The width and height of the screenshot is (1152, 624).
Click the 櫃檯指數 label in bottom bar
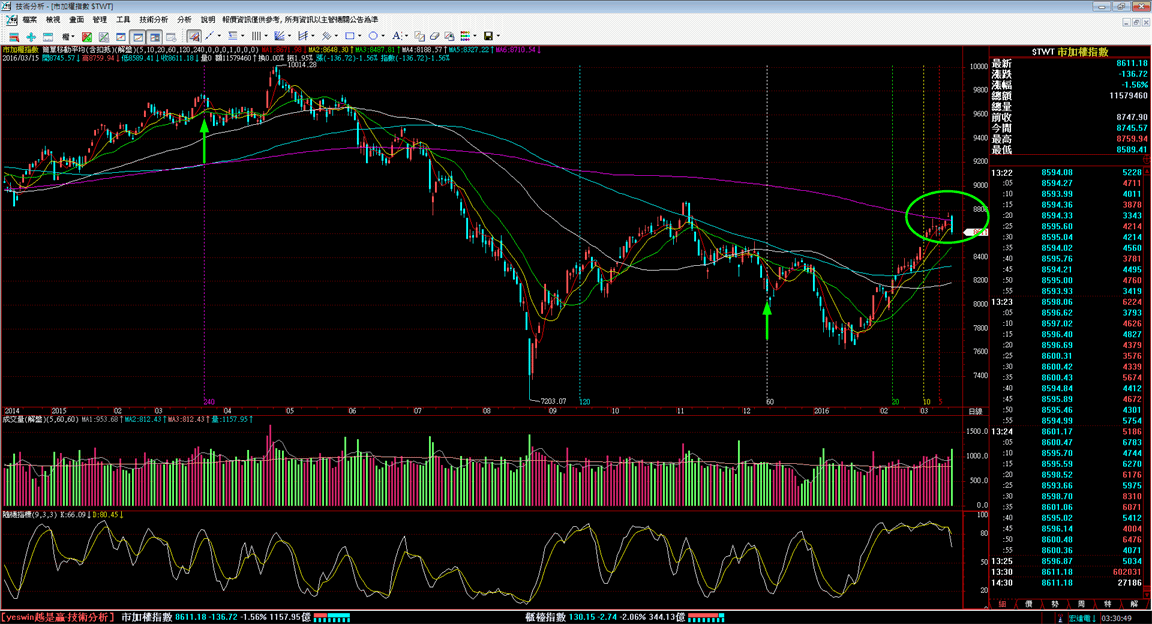click(x=545, y=617)
